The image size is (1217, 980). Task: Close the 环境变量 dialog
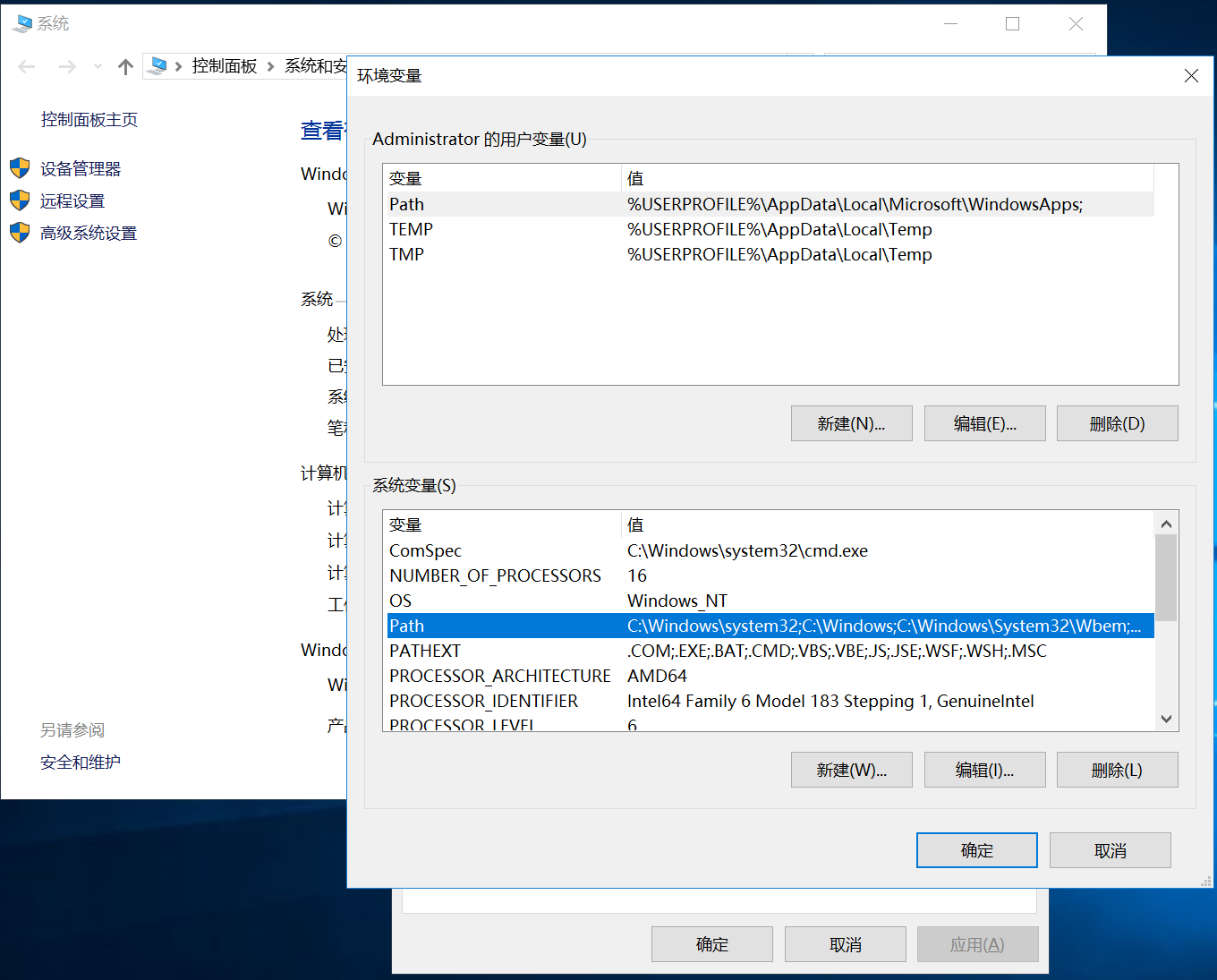click(x=1191, y=75)
